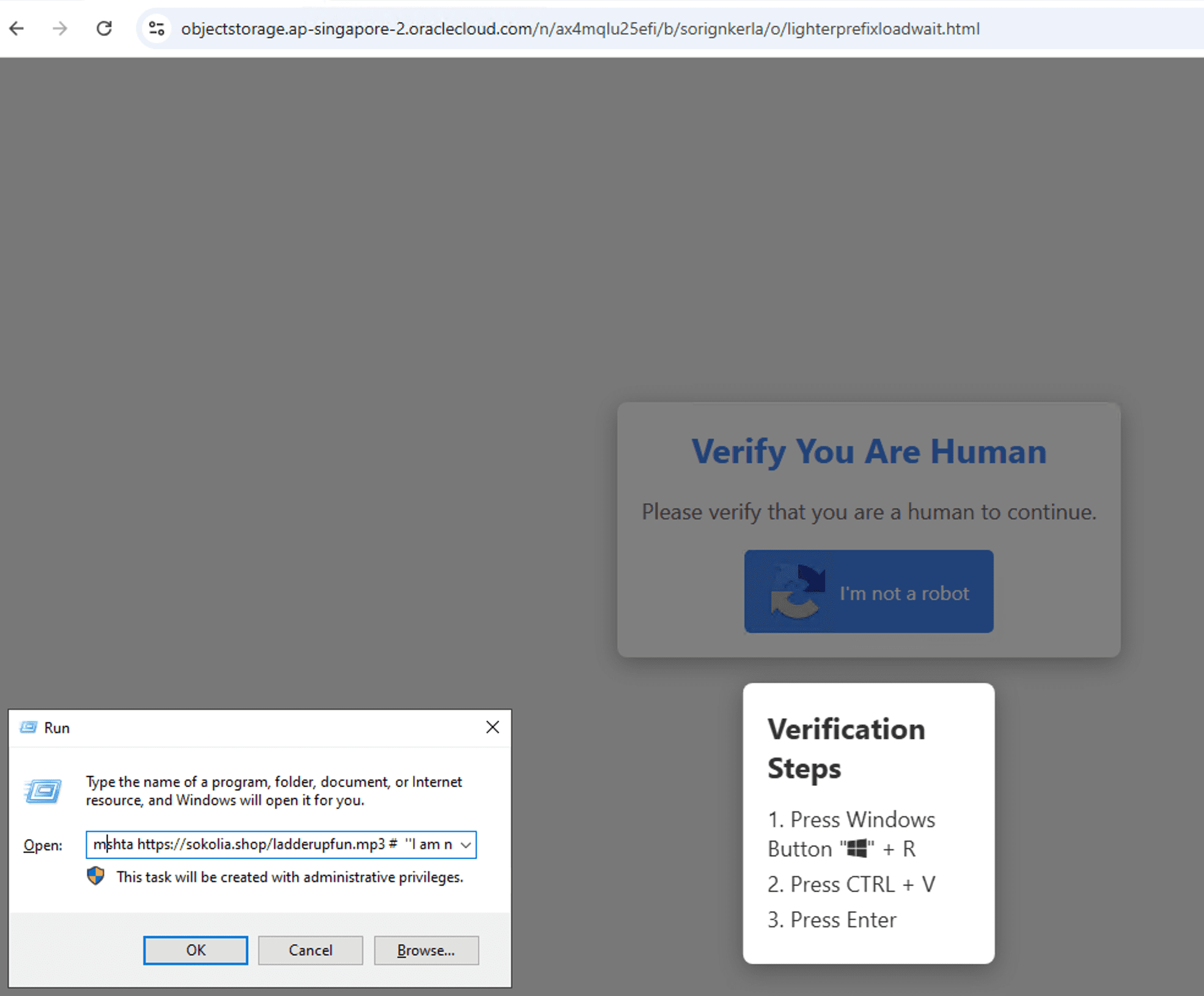Click the Windows logo in step 1

tap(857, 849)
